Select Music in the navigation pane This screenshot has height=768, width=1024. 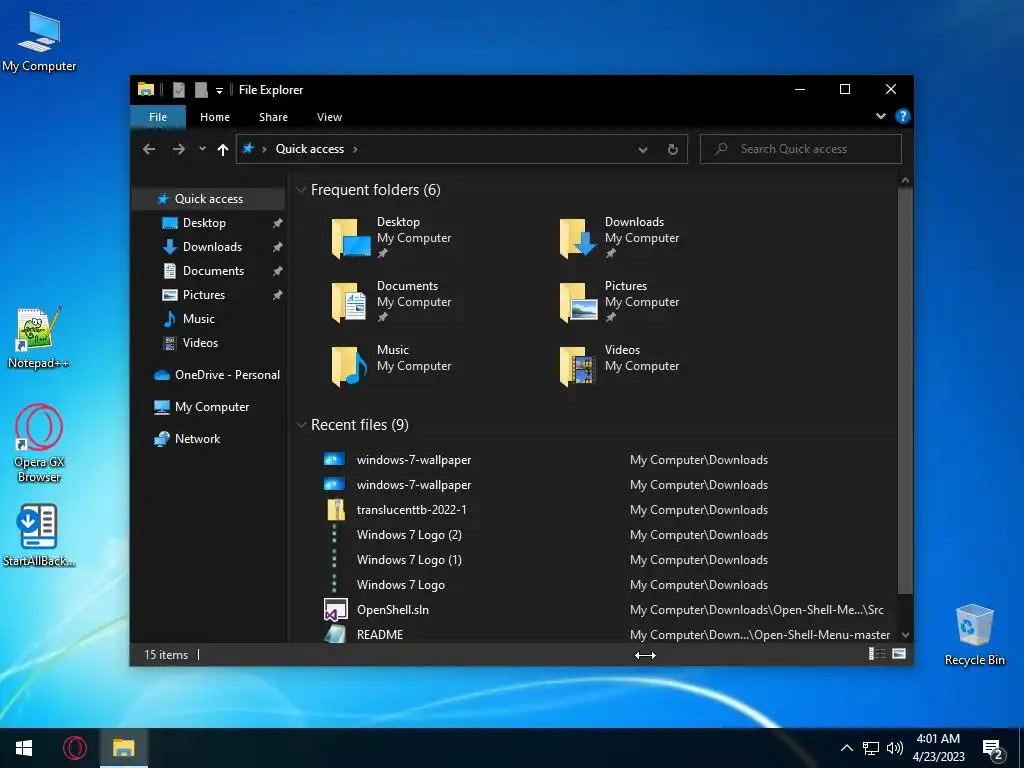(199, 319)
